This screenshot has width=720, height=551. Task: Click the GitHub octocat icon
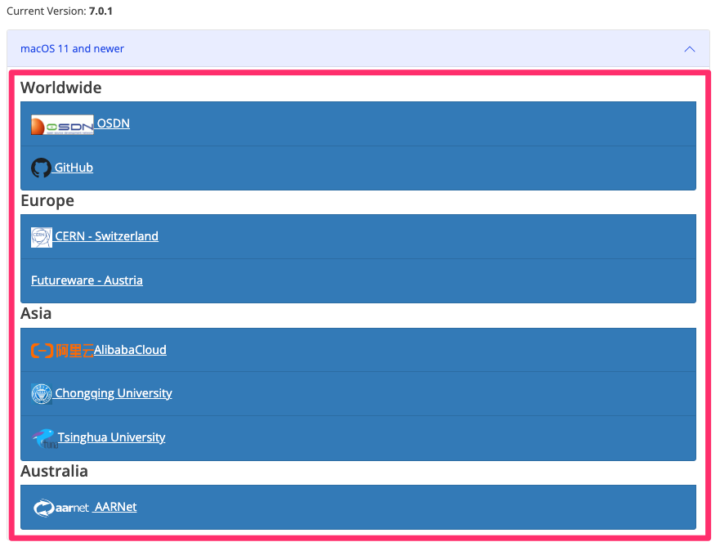click(41, 168)
